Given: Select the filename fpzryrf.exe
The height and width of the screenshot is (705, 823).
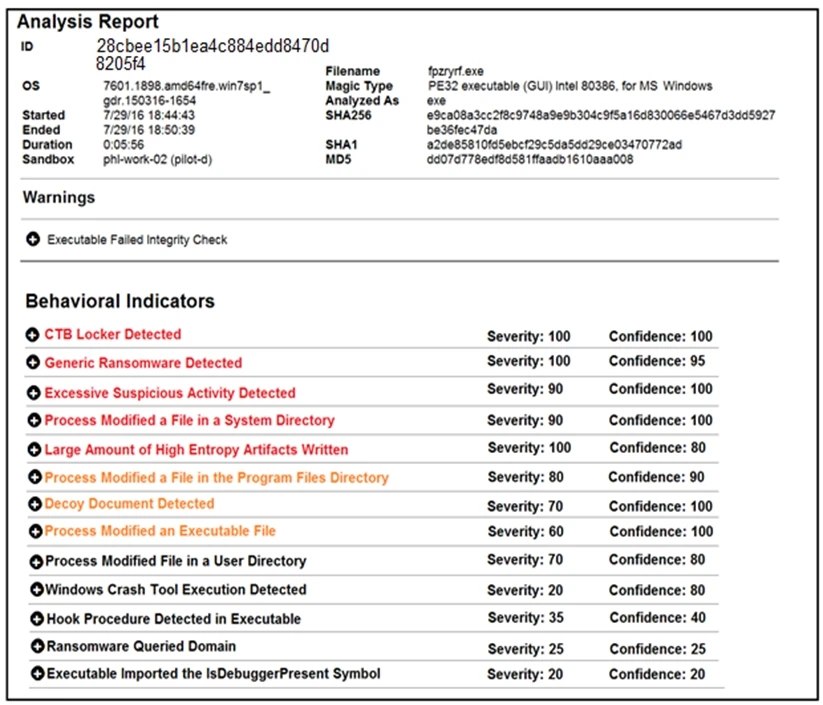Looking at the screenshot, I should pos(458,72).
